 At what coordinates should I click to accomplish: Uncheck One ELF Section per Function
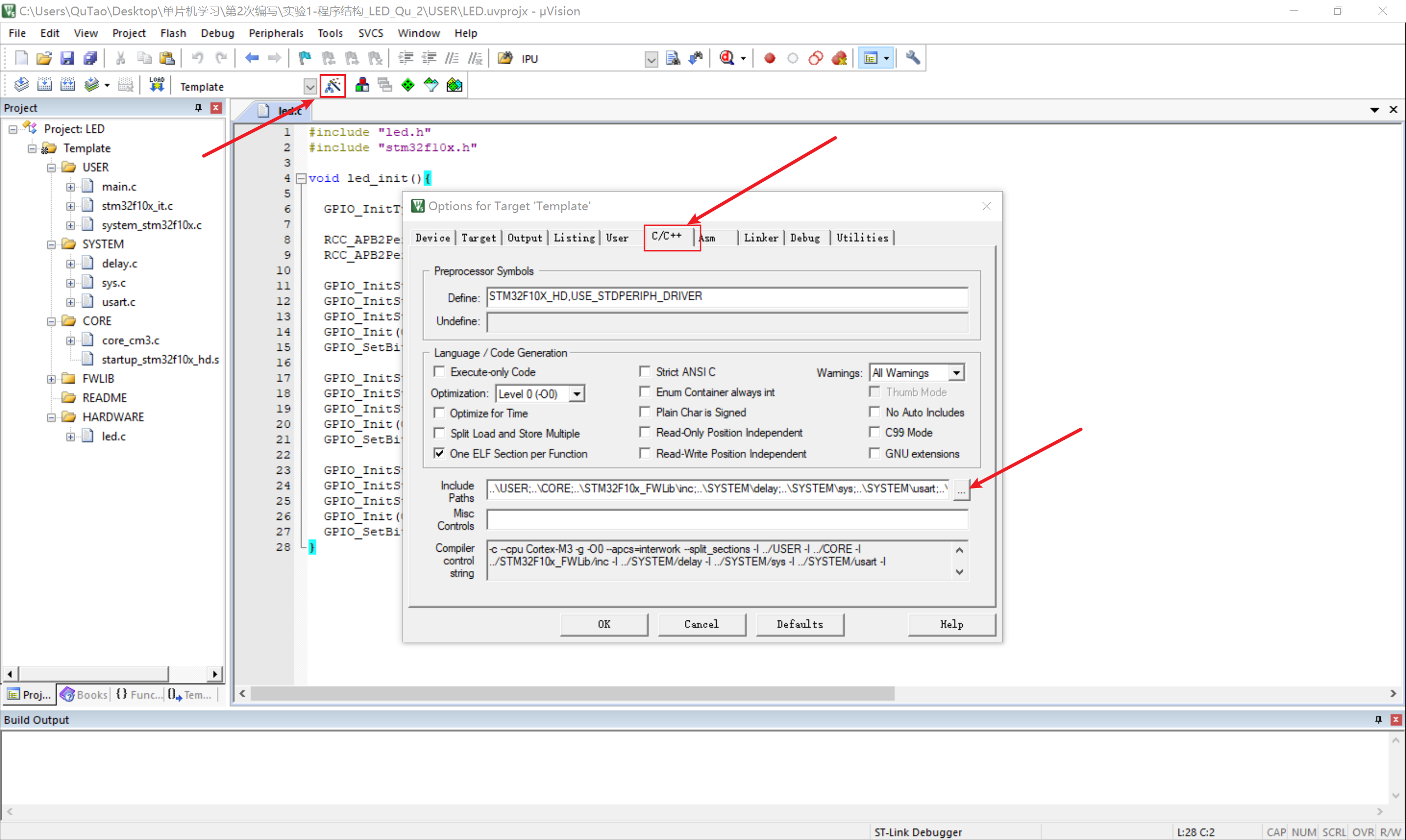[x=439, y=453]
